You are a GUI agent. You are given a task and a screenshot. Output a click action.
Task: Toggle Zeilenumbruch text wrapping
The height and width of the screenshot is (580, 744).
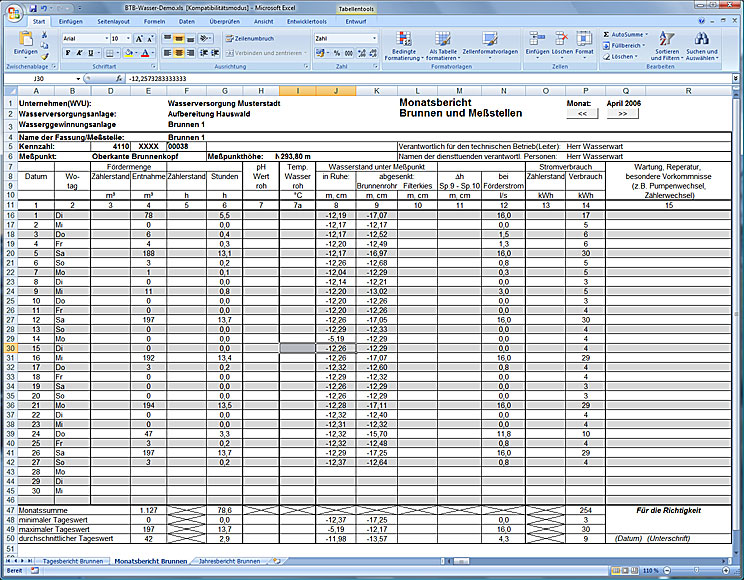(x=250, y=38)
